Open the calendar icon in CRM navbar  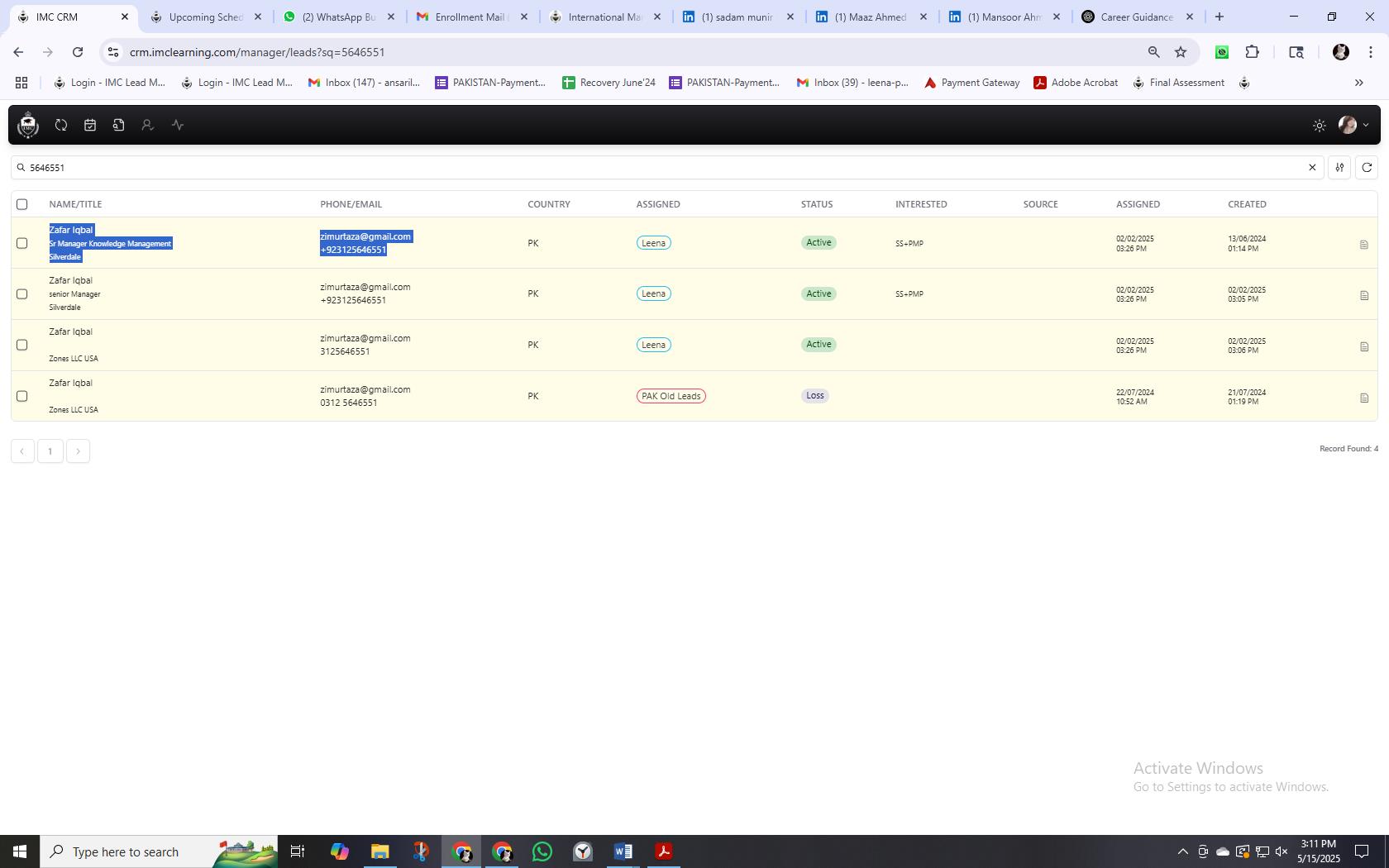pyautogui.click(x=90, y=125)
